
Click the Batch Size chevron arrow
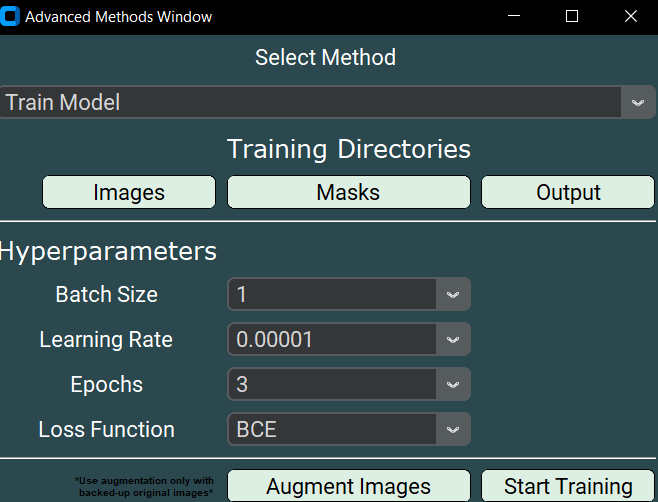tap(453, 295)
